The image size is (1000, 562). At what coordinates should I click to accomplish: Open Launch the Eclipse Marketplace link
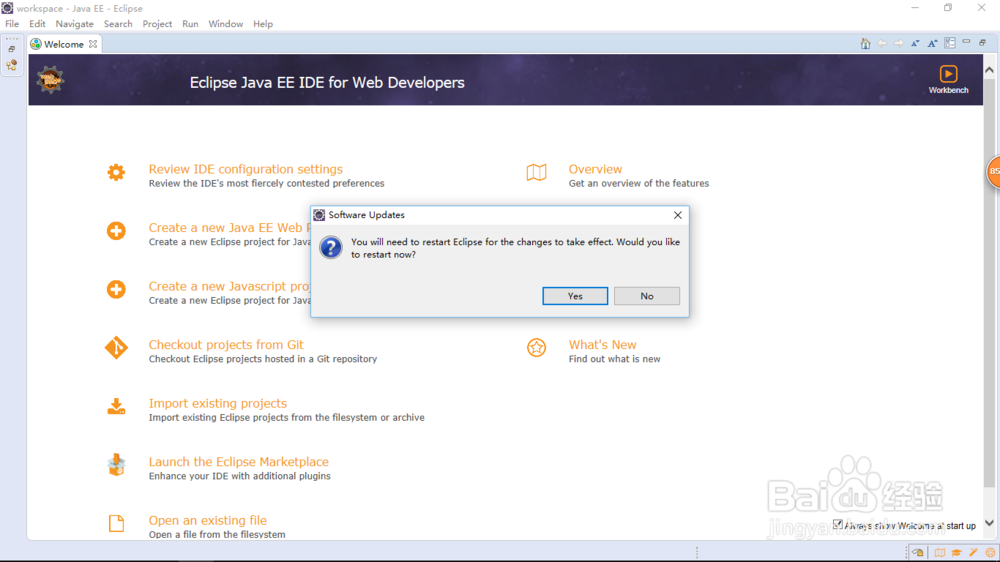239,462
